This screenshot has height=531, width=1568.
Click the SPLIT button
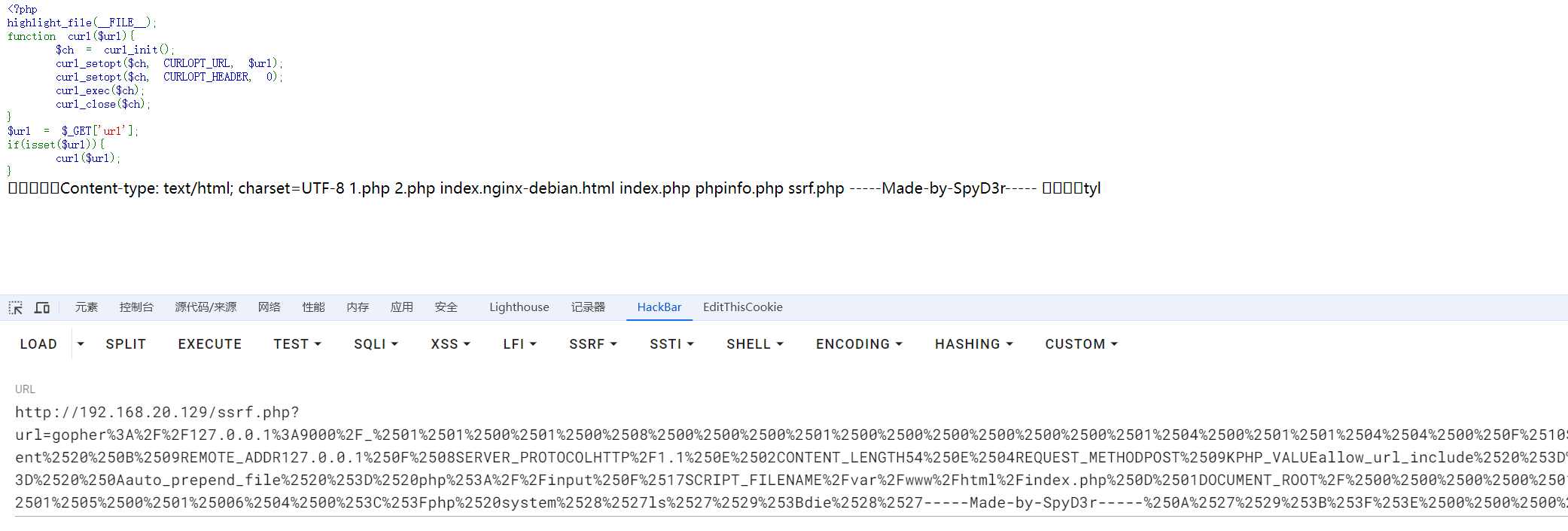[126, 344]
